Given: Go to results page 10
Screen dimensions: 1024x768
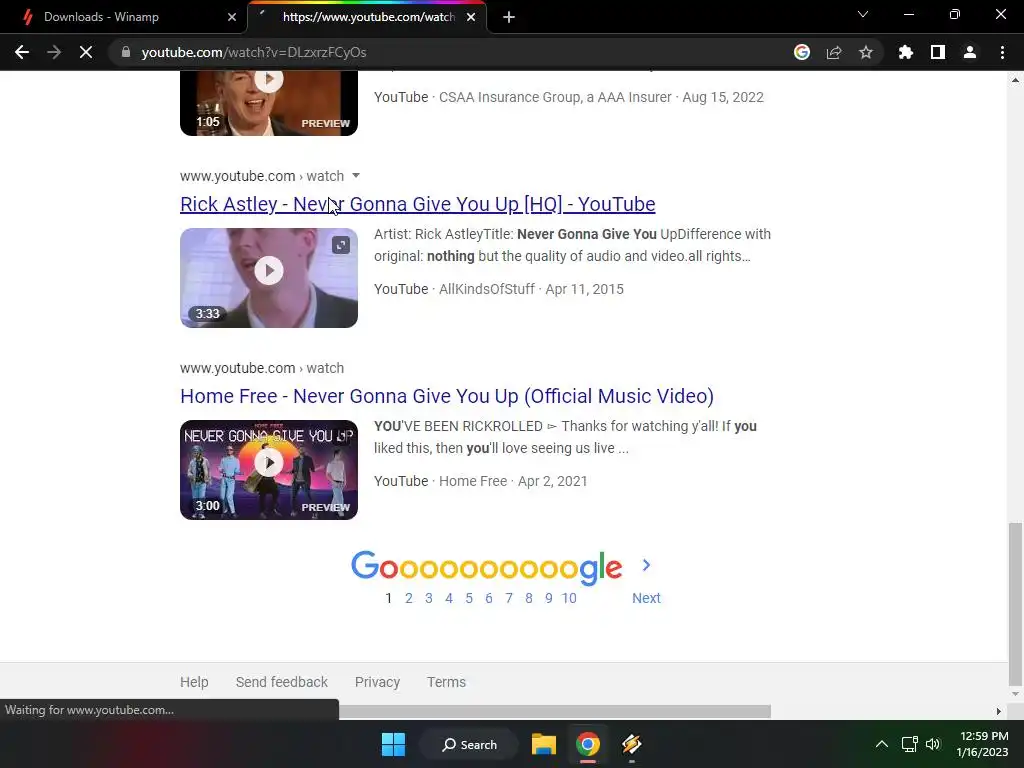Looking at the screenshot, I should coord(569,598).
